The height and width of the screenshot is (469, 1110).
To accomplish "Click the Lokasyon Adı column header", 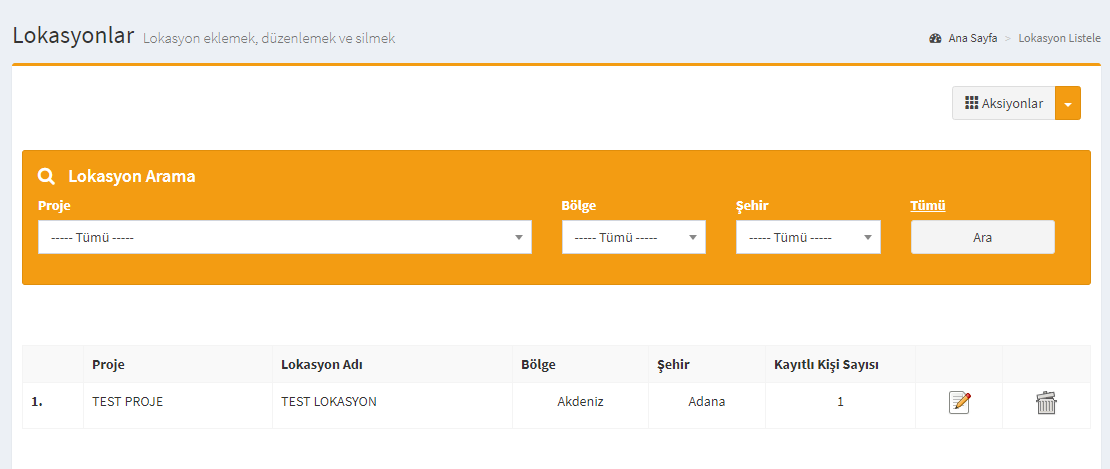I will point(322,365).
